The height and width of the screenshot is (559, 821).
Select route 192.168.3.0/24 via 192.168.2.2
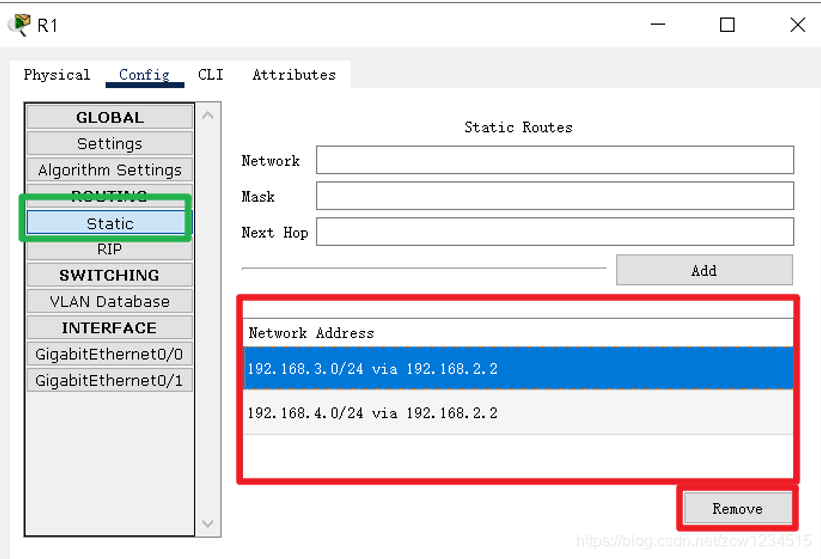pos(518,368)
